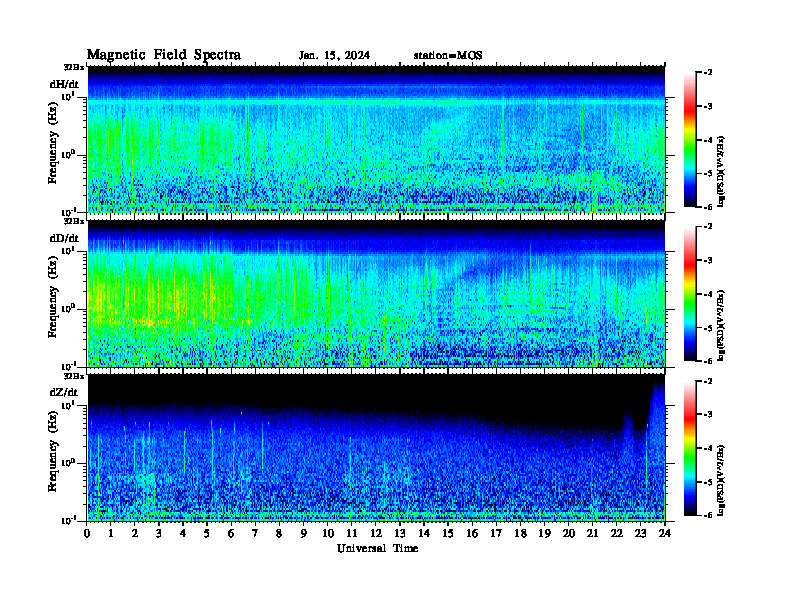Click the 'Magnetic Field Spectra' title

pos(164,55)
